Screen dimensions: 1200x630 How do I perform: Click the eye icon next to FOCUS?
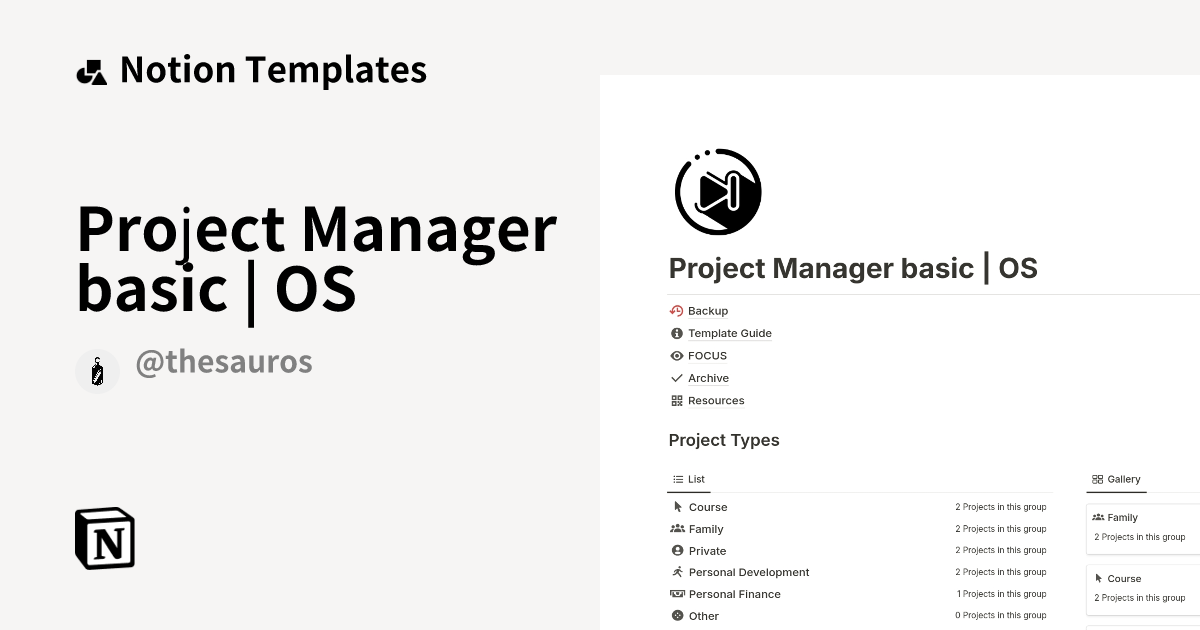coord(676,355)
